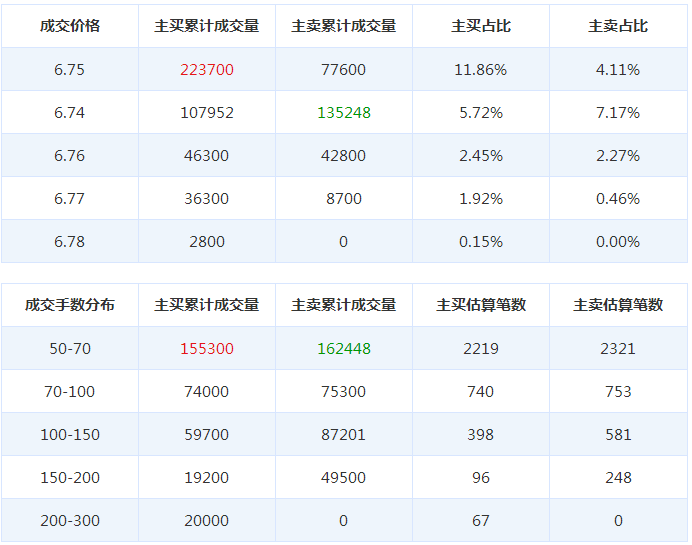
Task: Click the value 8700
Action: tap(344, 199)
